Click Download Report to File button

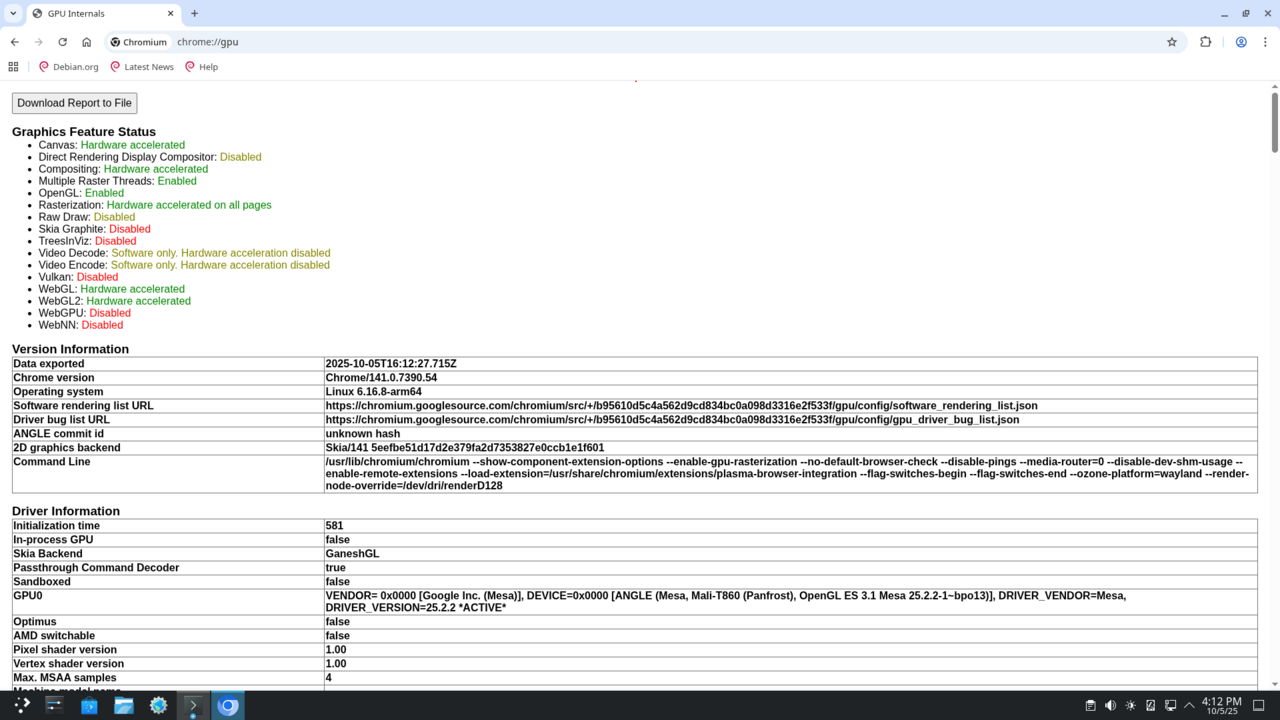74,103
